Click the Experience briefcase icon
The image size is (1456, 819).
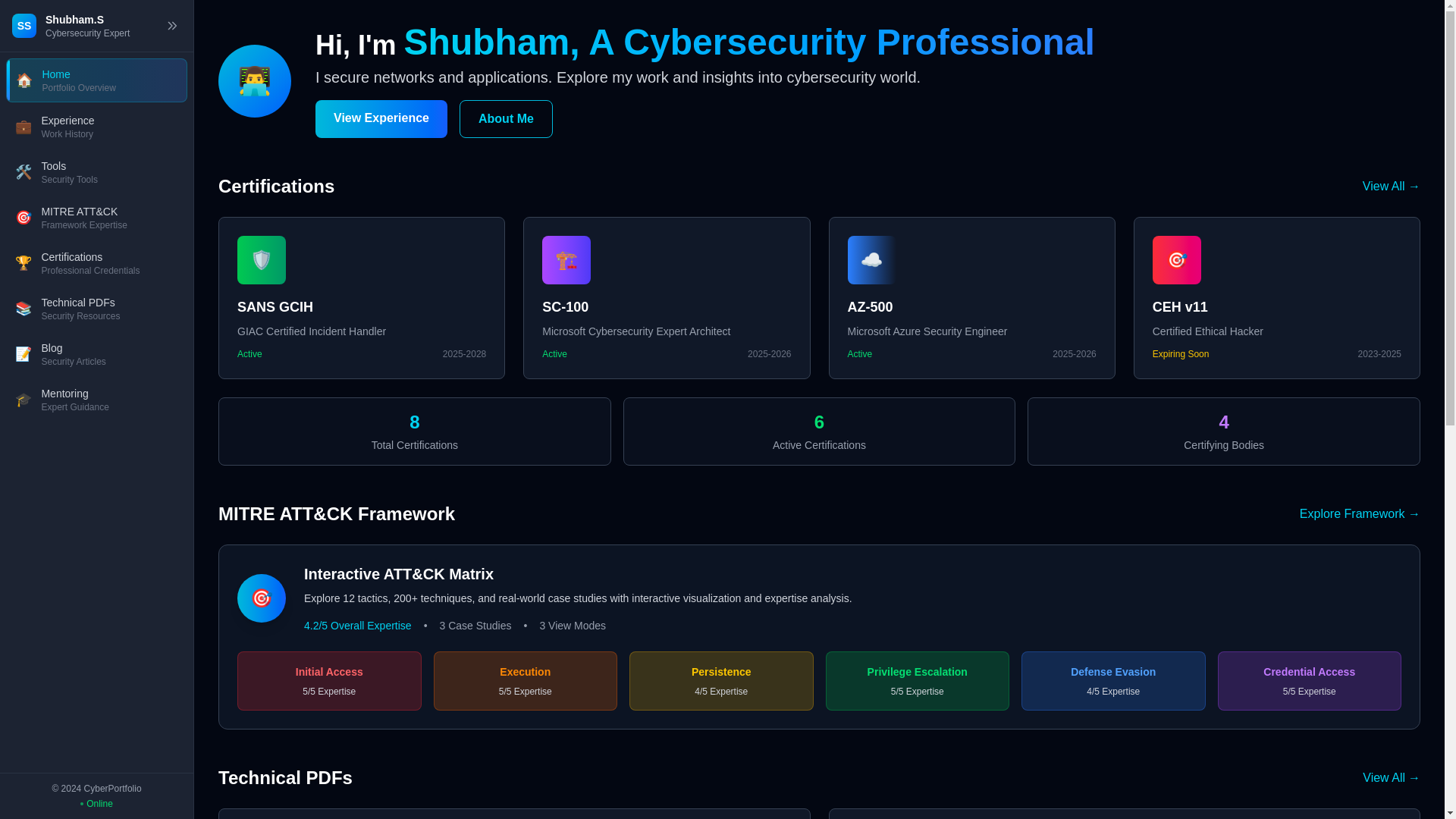click(x=24, y=127)
